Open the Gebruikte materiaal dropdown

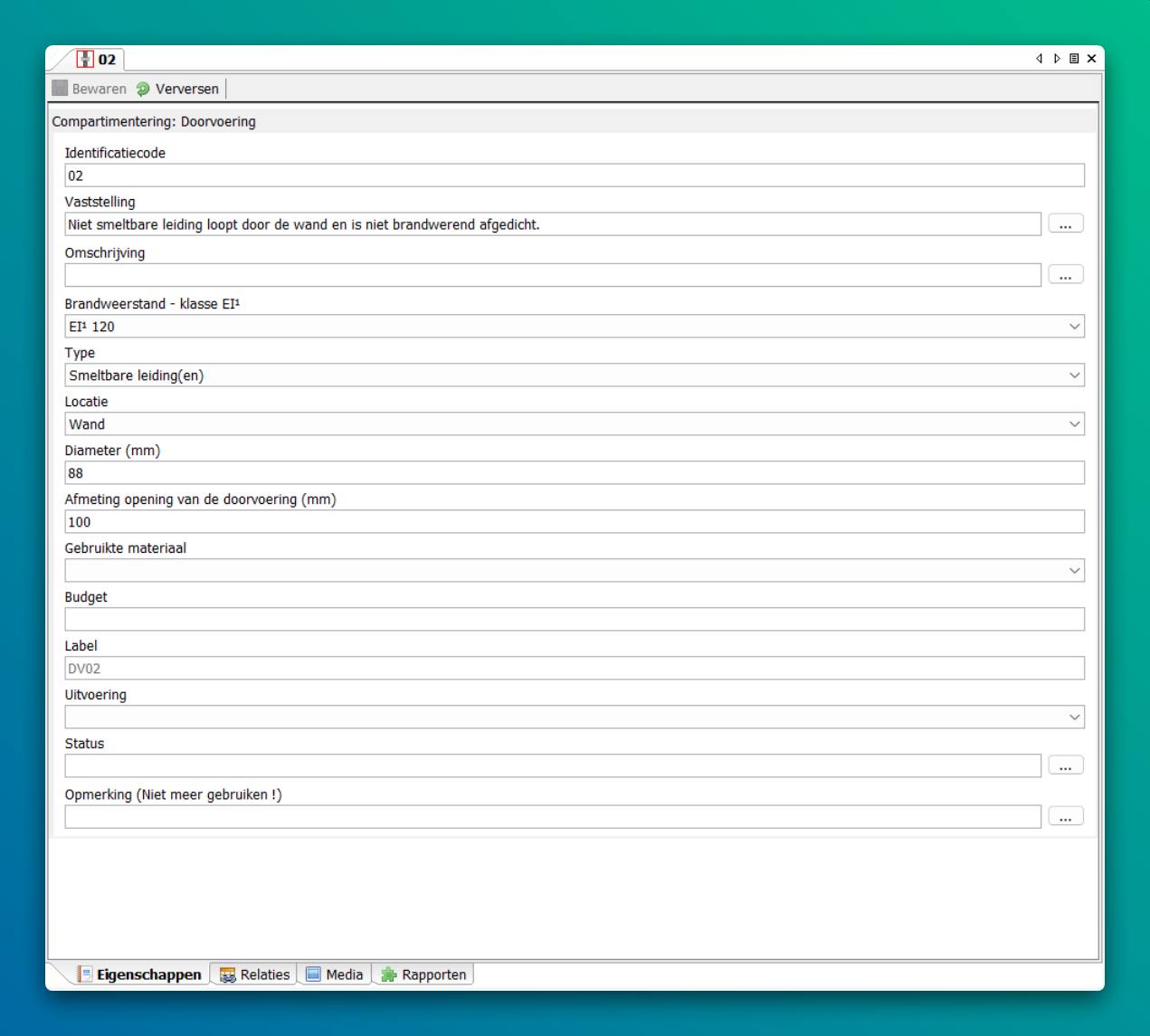point(1074,571)
